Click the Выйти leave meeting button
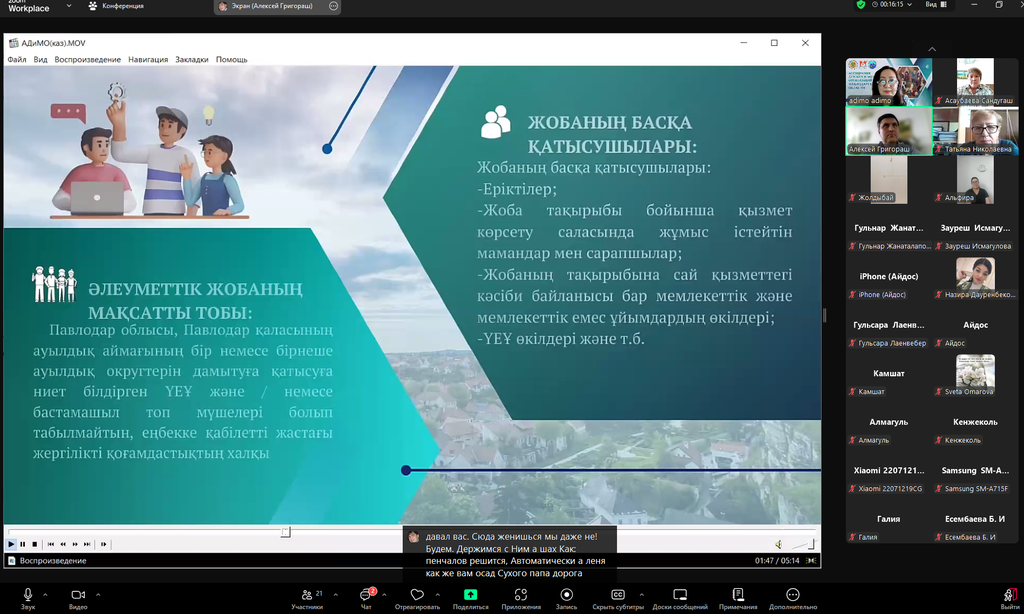This screenshot has width=1024, height=614. coord(1010,596)
